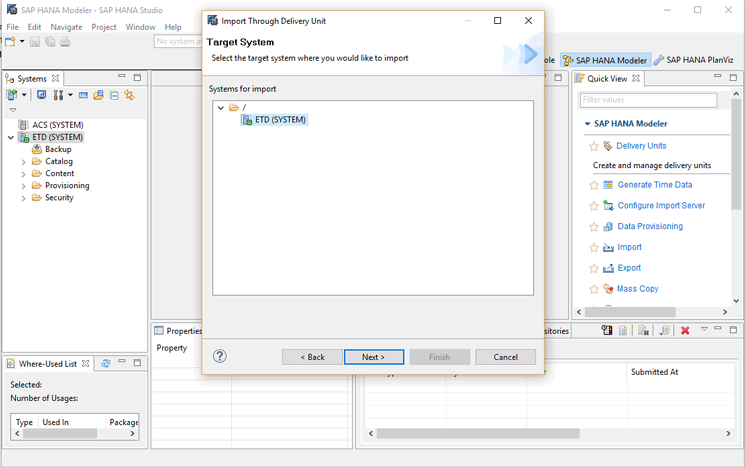The height and width of the screenshot is (467, 745).
Task: Select ACS (SYSTEM) in Systems tree
Action: point(57,125)
